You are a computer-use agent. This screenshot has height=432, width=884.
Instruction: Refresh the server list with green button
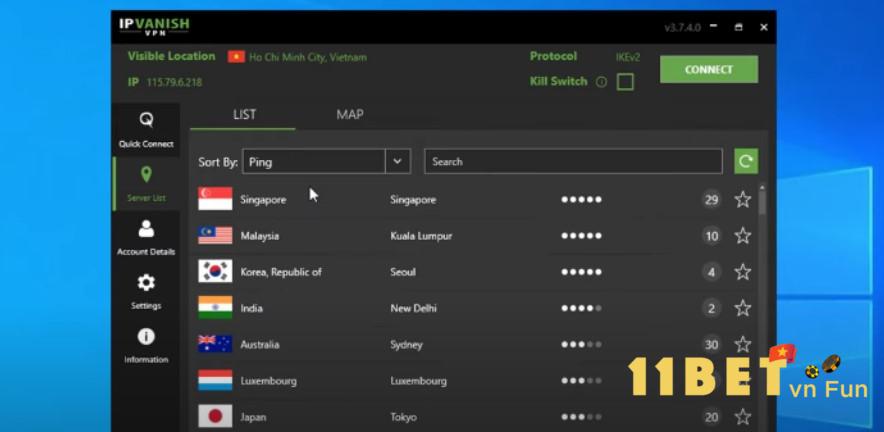coord(746,161)
